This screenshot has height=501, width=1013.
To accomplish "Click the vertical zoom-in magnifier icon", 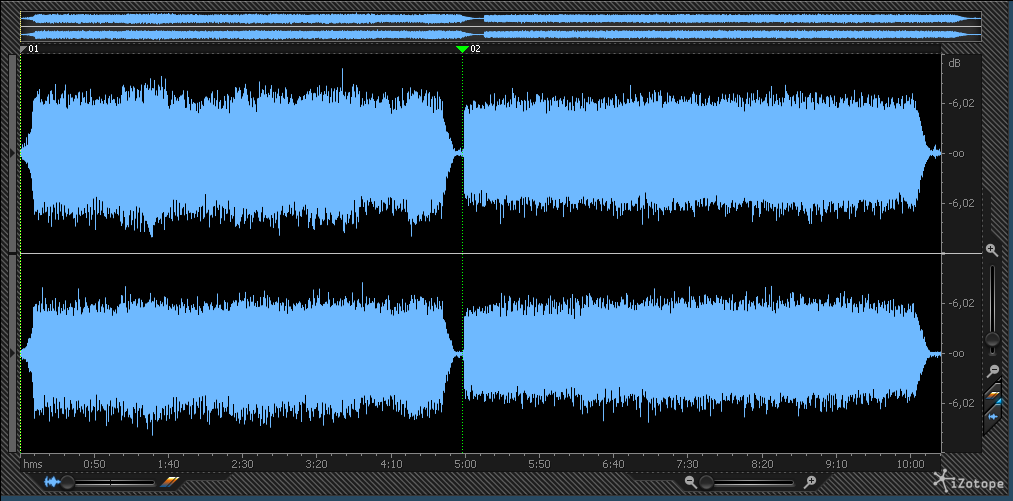I will click(992, 250).
